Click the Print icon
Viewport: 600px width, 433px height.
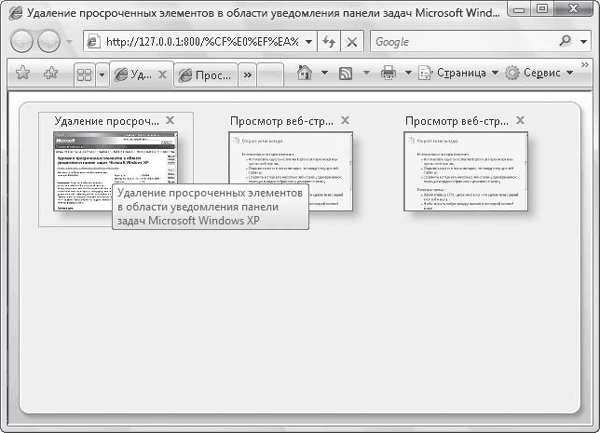[x=388, y=73]
